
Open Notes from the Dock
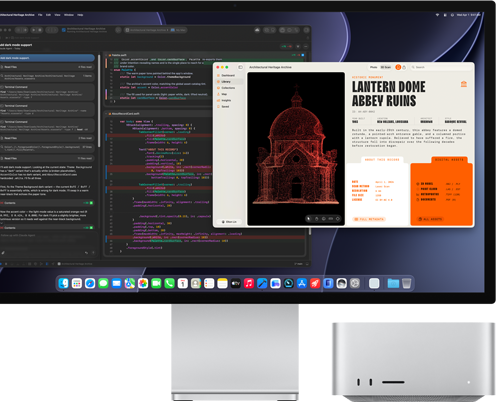point(222,283)
